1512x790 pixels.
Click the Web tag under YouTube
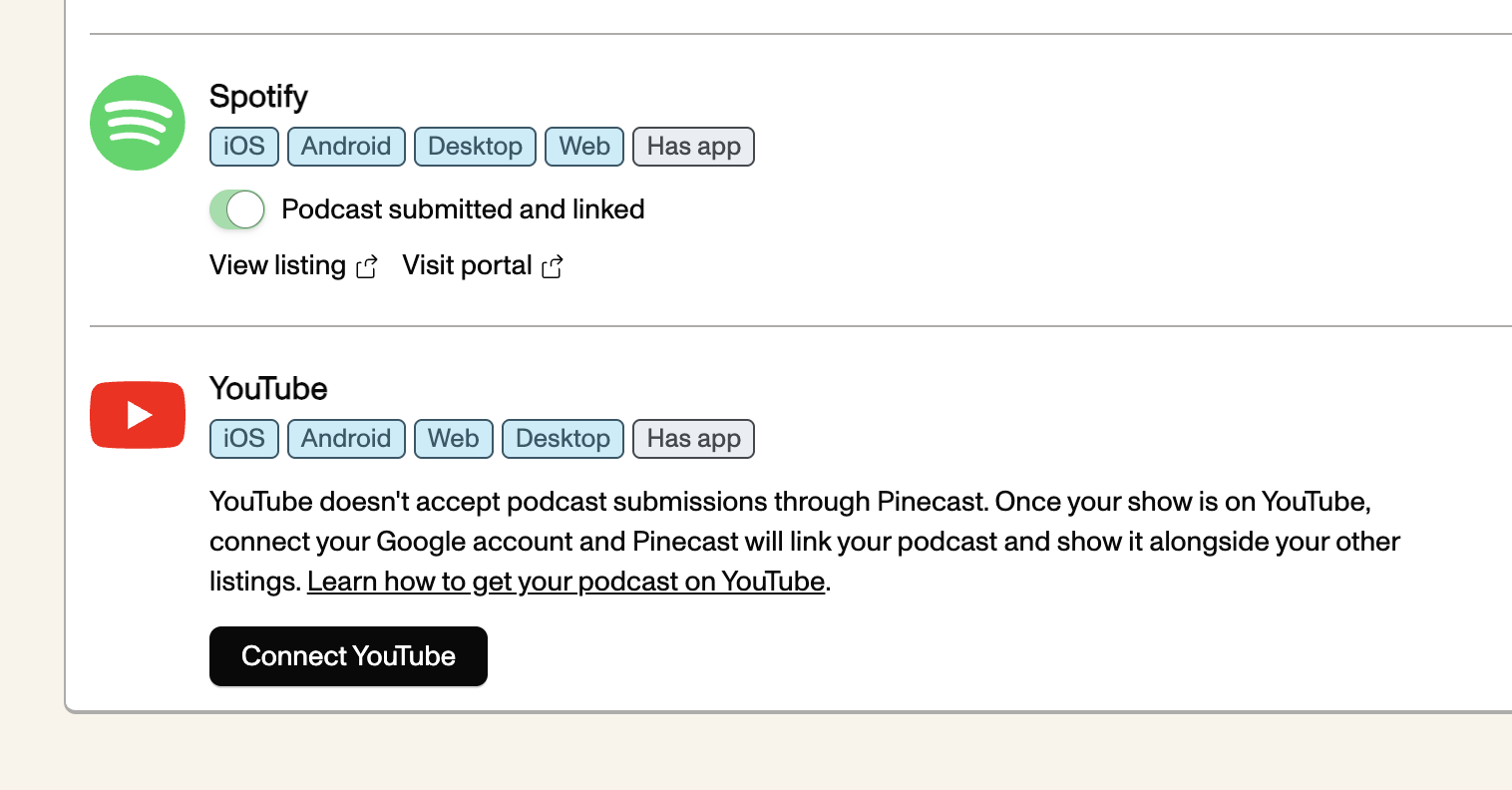click(x=454, y=439)
